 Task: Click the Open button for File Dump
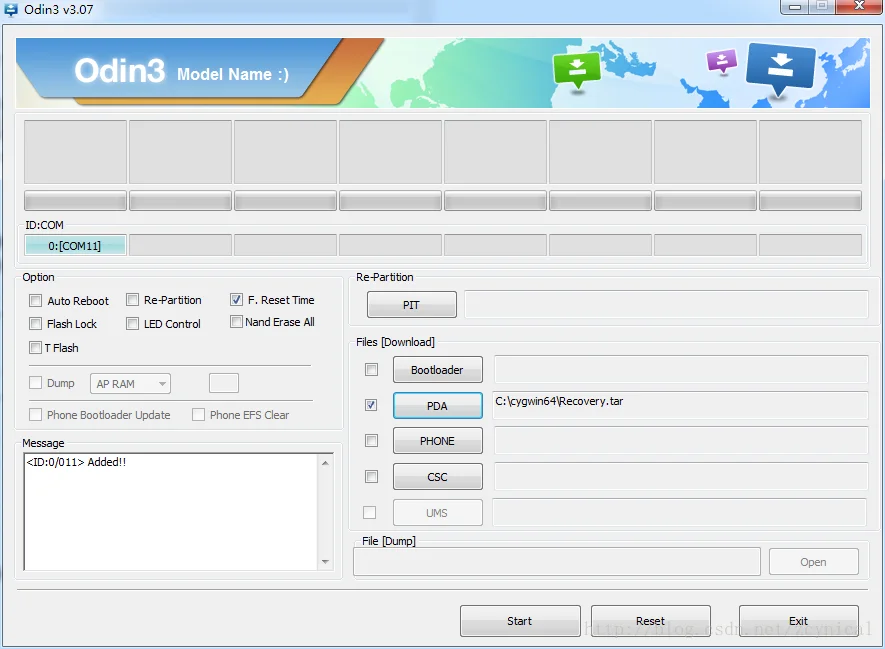pyautogui.click(x=813, y=562)
